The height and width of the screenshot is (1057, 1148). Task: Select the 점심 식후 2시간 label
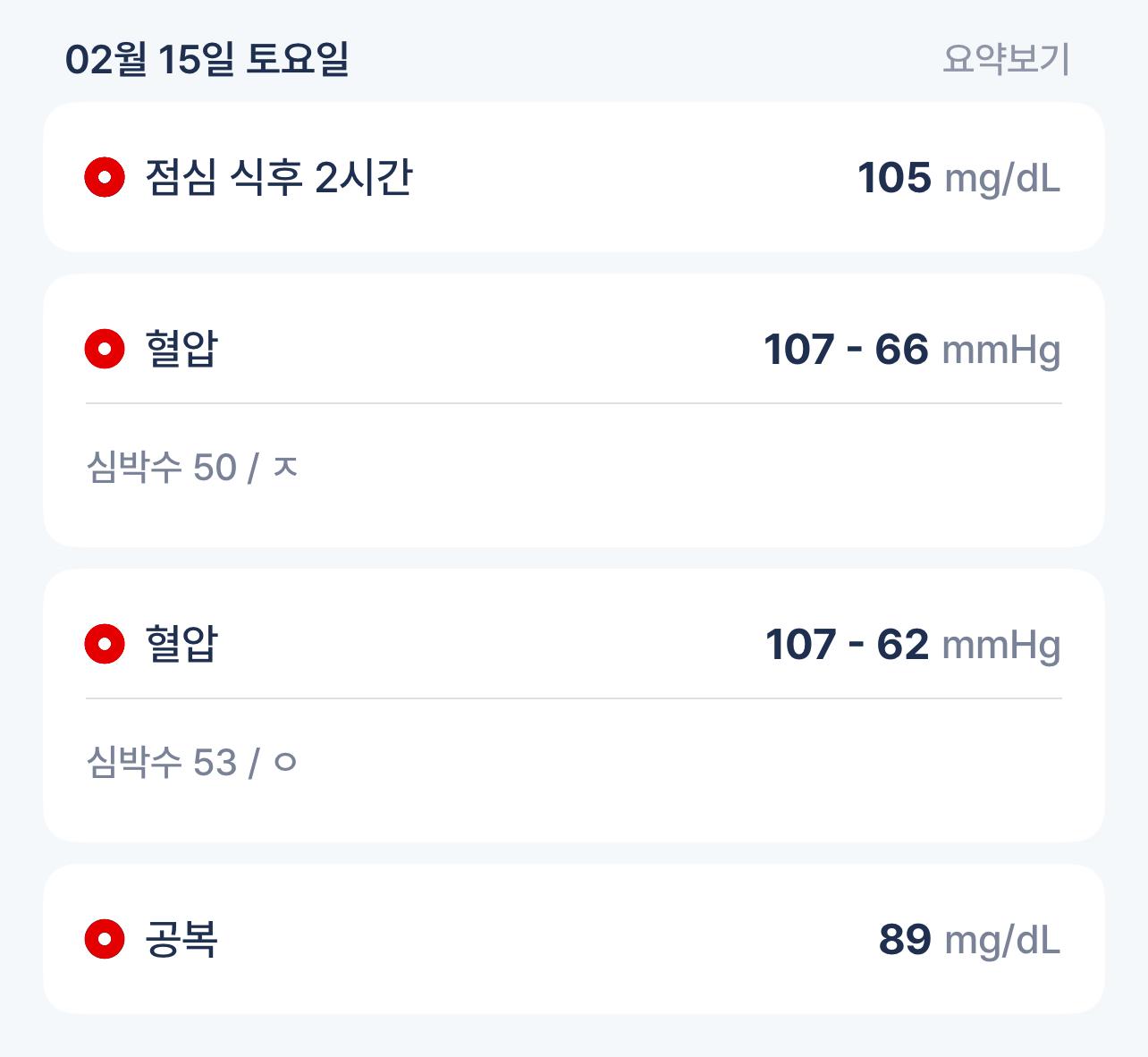(x=278, y=177)
